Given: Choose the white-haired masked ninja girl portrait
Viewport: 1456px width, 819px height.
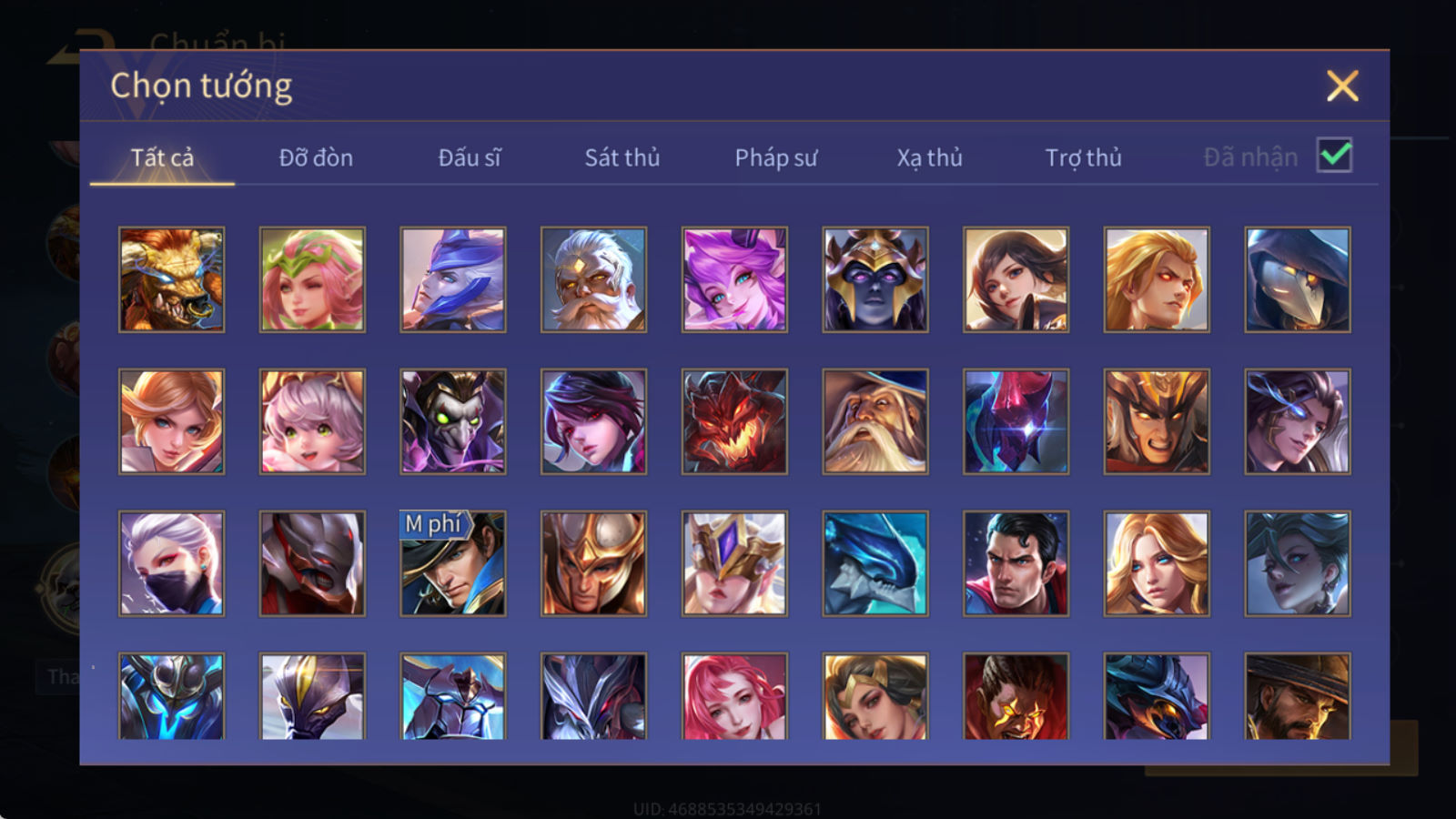Looking at the screenshot, I should (172, 563).
